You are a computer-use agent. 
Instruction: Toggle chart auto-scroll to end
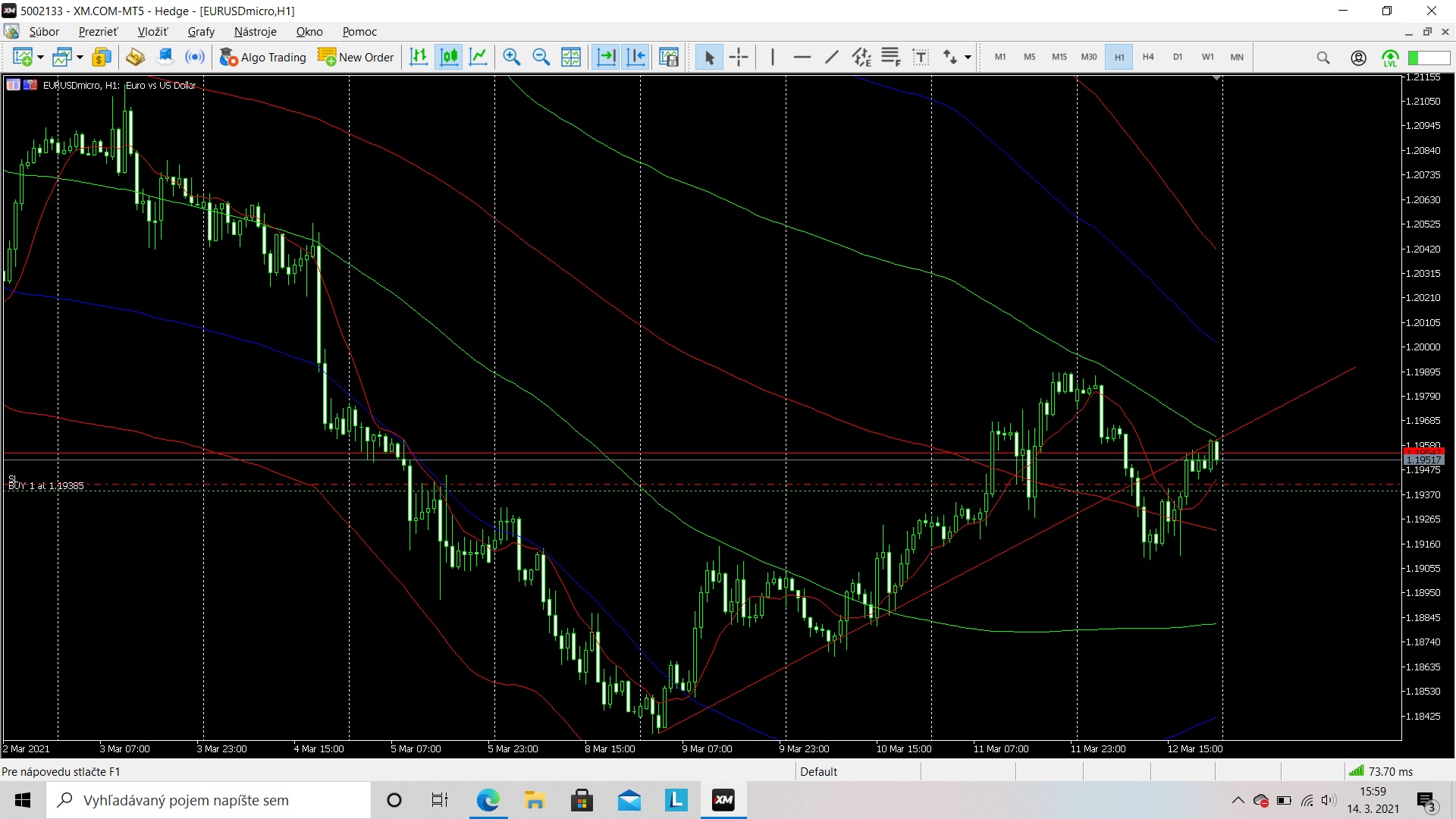point(606,57)
